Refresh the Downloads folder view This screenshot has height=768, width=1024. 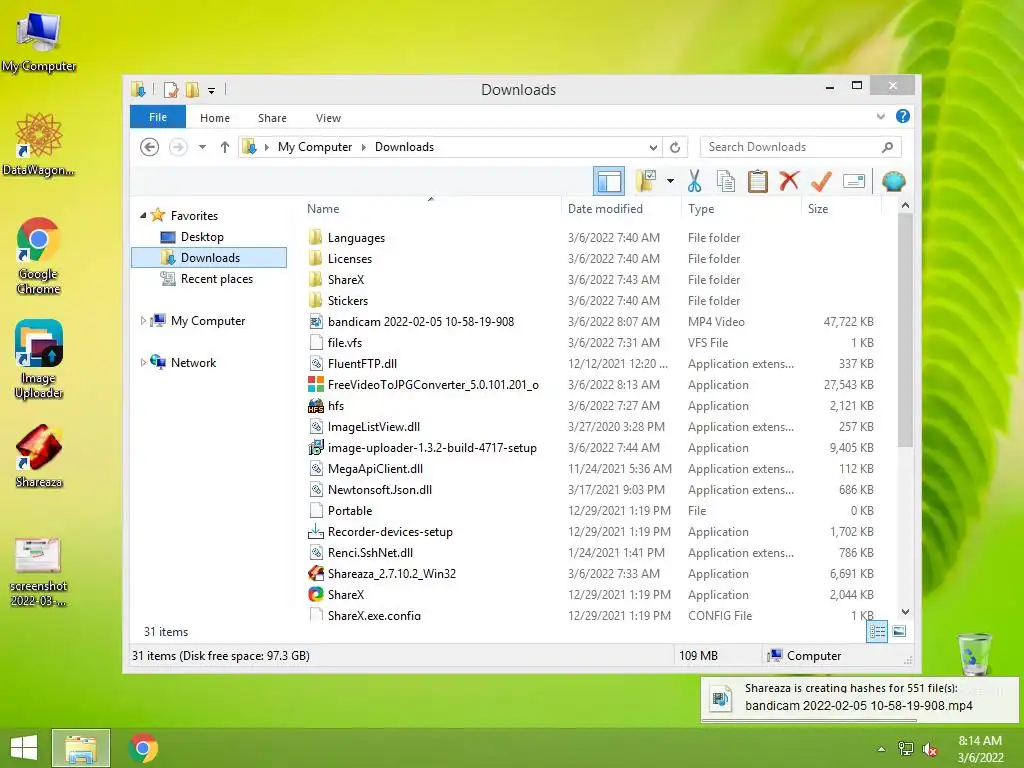(x=675, y=147)
